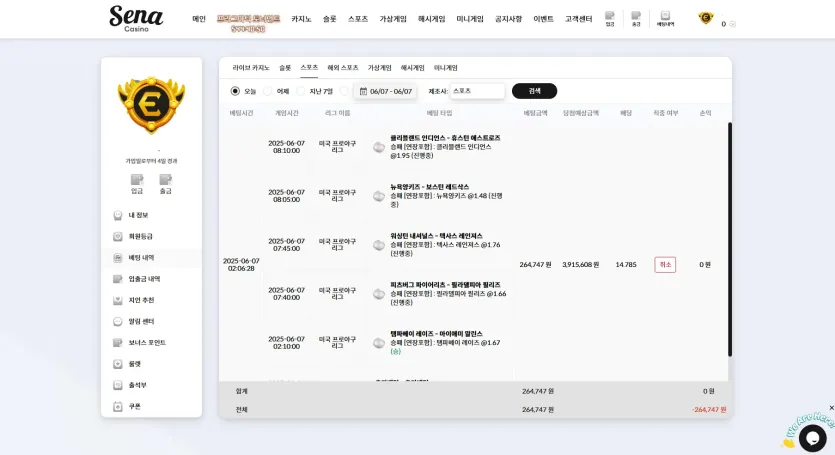Open 룰렛 in the sidebar
Image resolution: width=835 pixels, height=455 pixels.
point(151,364)
